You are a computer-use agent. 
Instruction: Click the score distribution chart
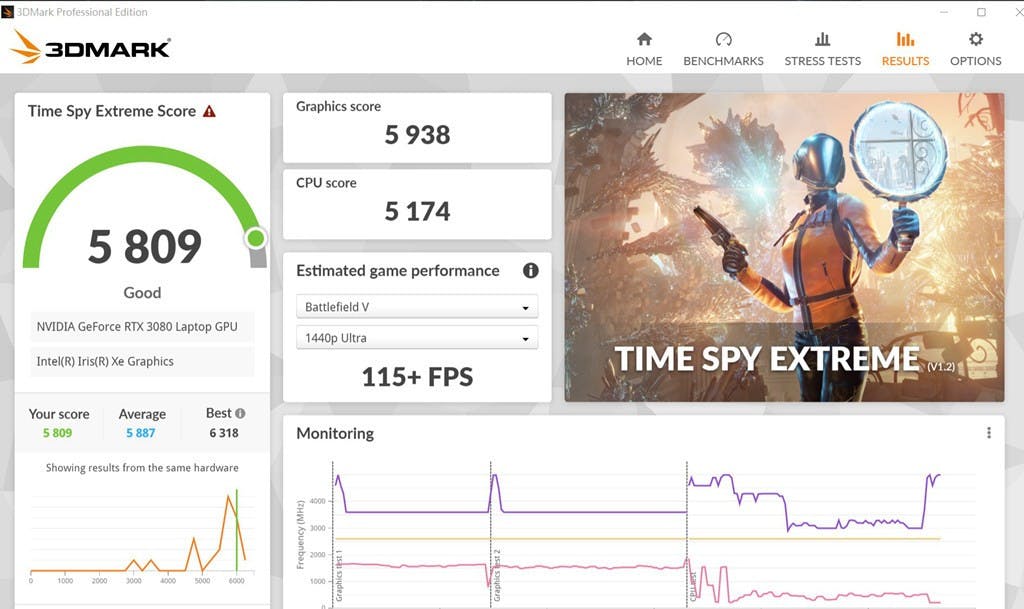pyautogui.click(x=142, y=537)
